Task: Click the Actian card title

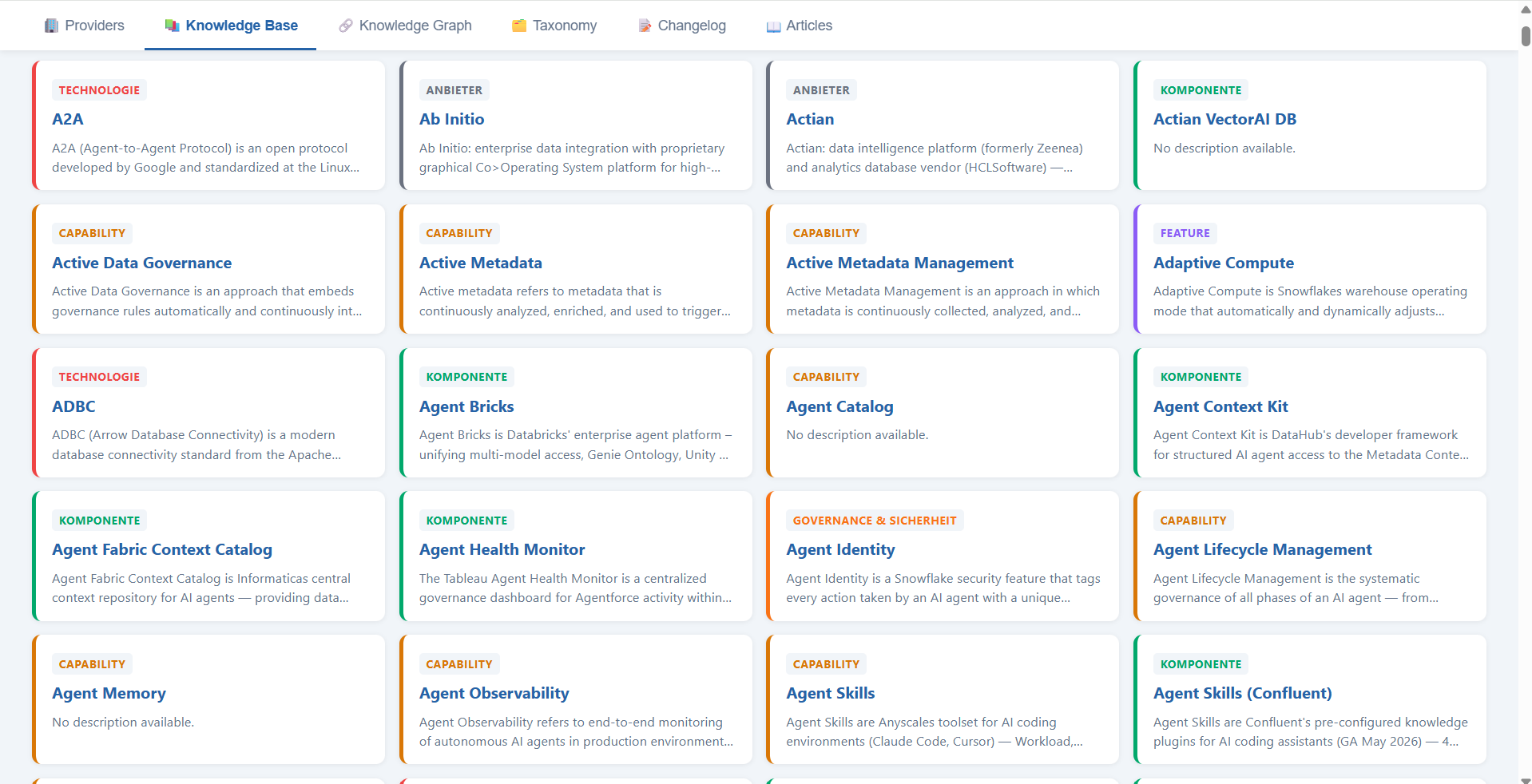Action: pyautogui.click(x=810, y=119)
